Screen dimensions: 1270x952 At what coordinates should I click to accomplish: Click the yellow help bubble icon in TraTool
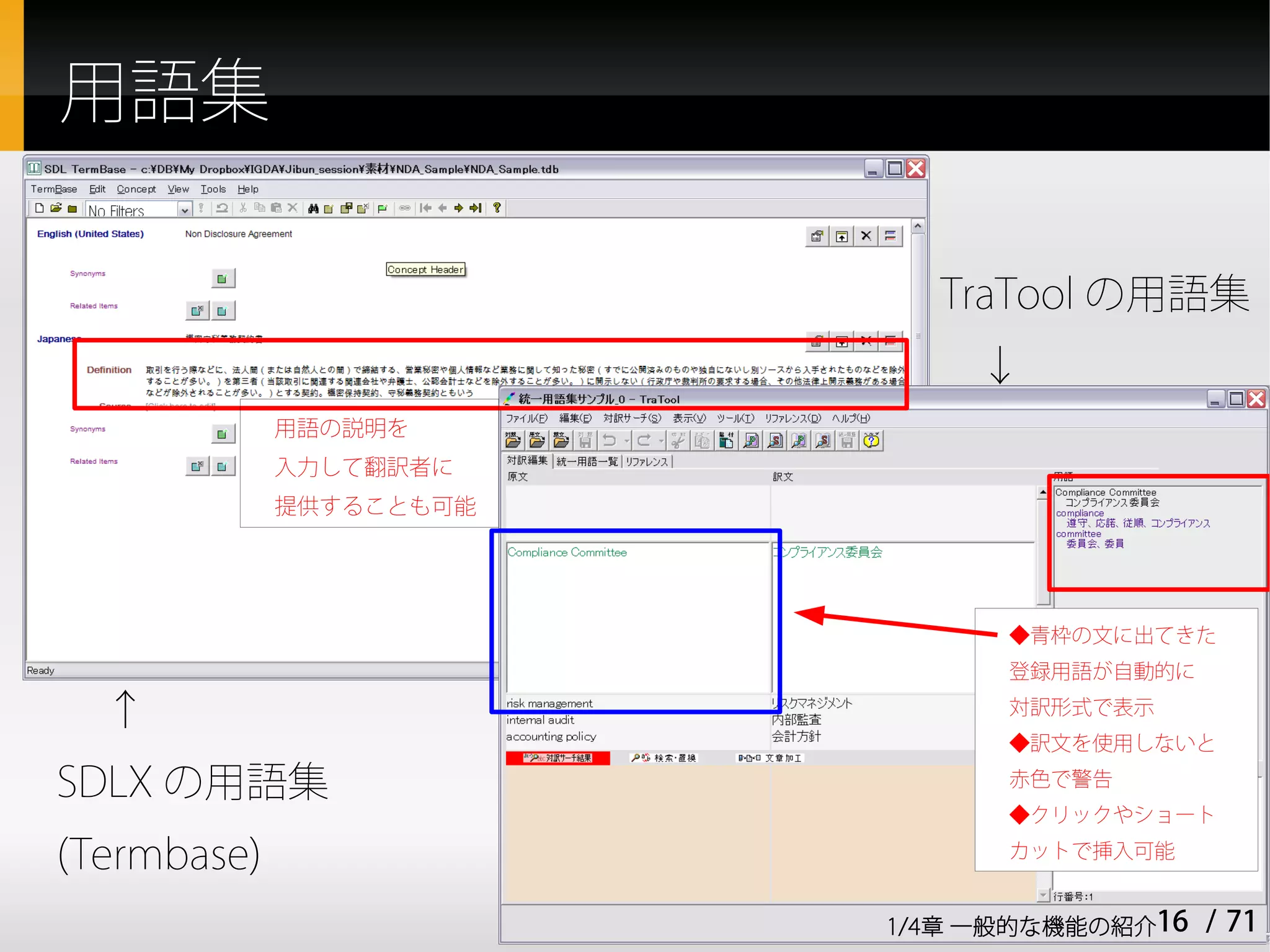click(871, 440)
